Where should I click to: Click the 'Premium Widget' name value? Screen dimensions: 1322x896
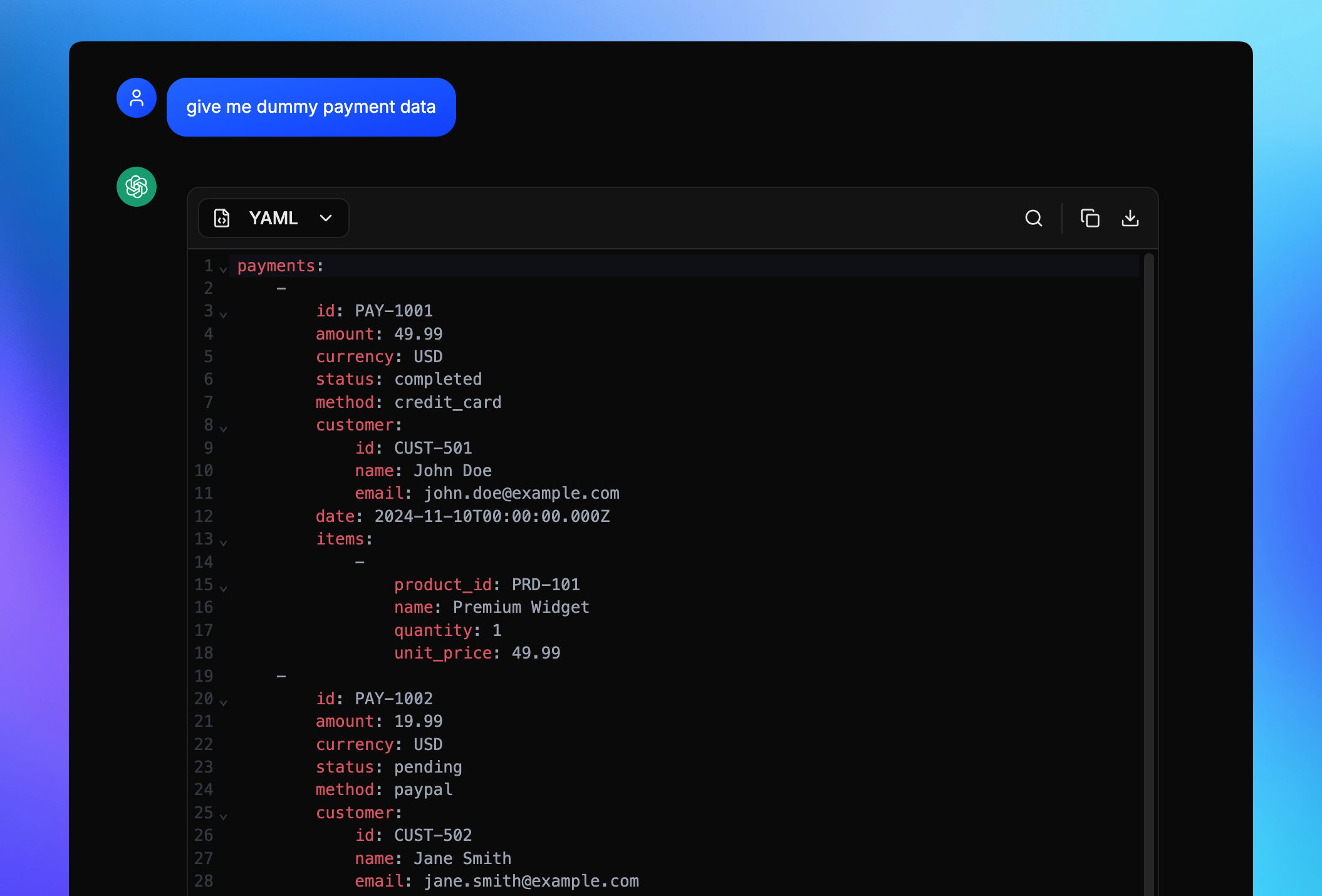tap(521, 607)
